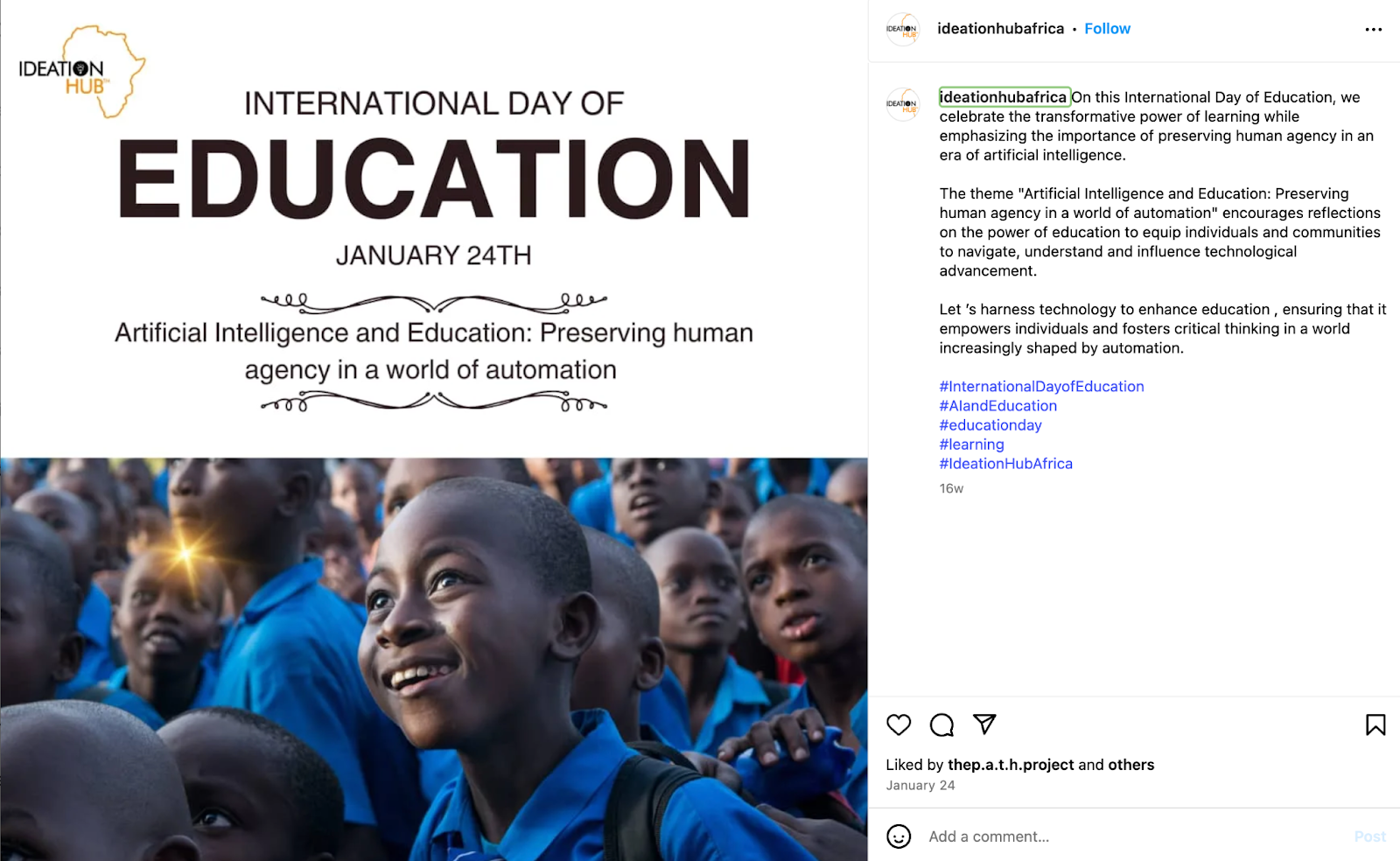Open #InternationalDayofEducation hashtag
1400x861 pixels.
click(1041, 387)
